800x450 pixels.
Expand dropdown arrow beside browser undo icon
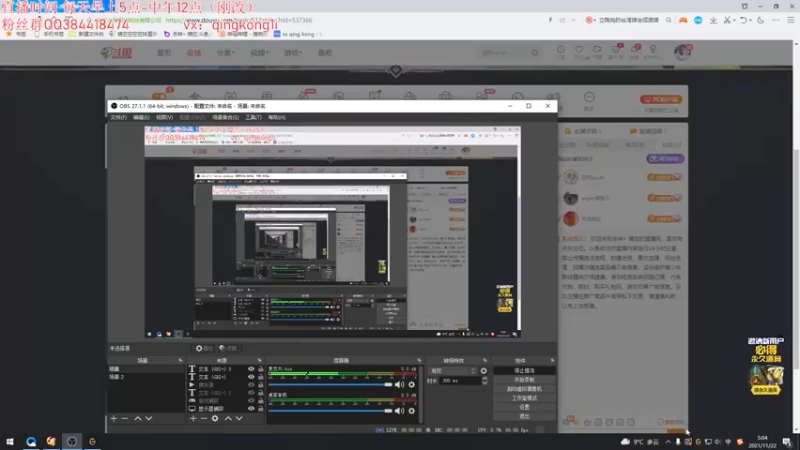[x=750, y=20]
